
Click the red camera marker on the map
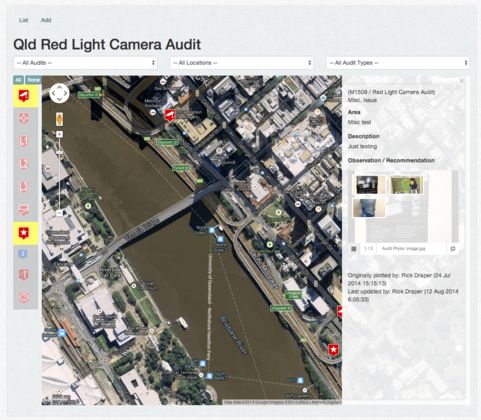tap(170, 115)
